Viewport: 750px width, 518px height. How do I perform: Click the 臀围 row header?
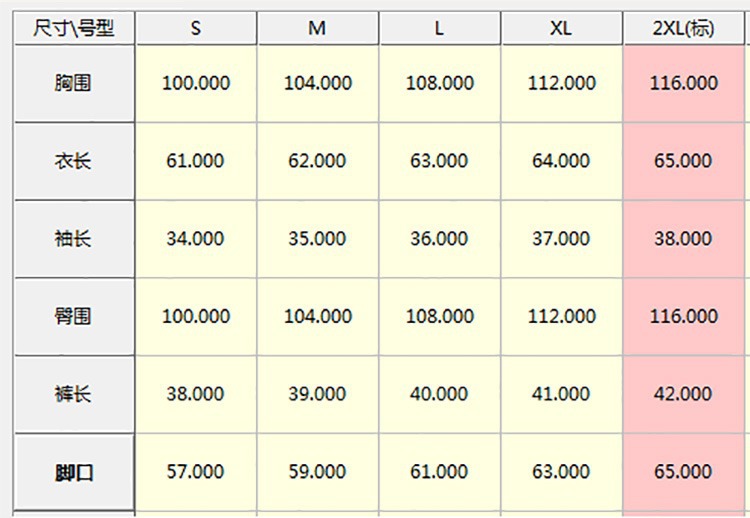[x=73, y=317]
